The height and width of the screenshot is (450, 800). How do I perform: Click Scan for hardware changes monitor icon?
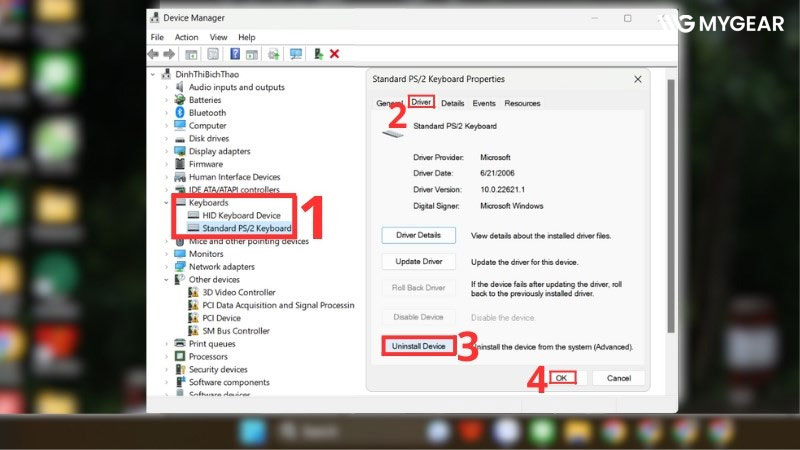295,54
